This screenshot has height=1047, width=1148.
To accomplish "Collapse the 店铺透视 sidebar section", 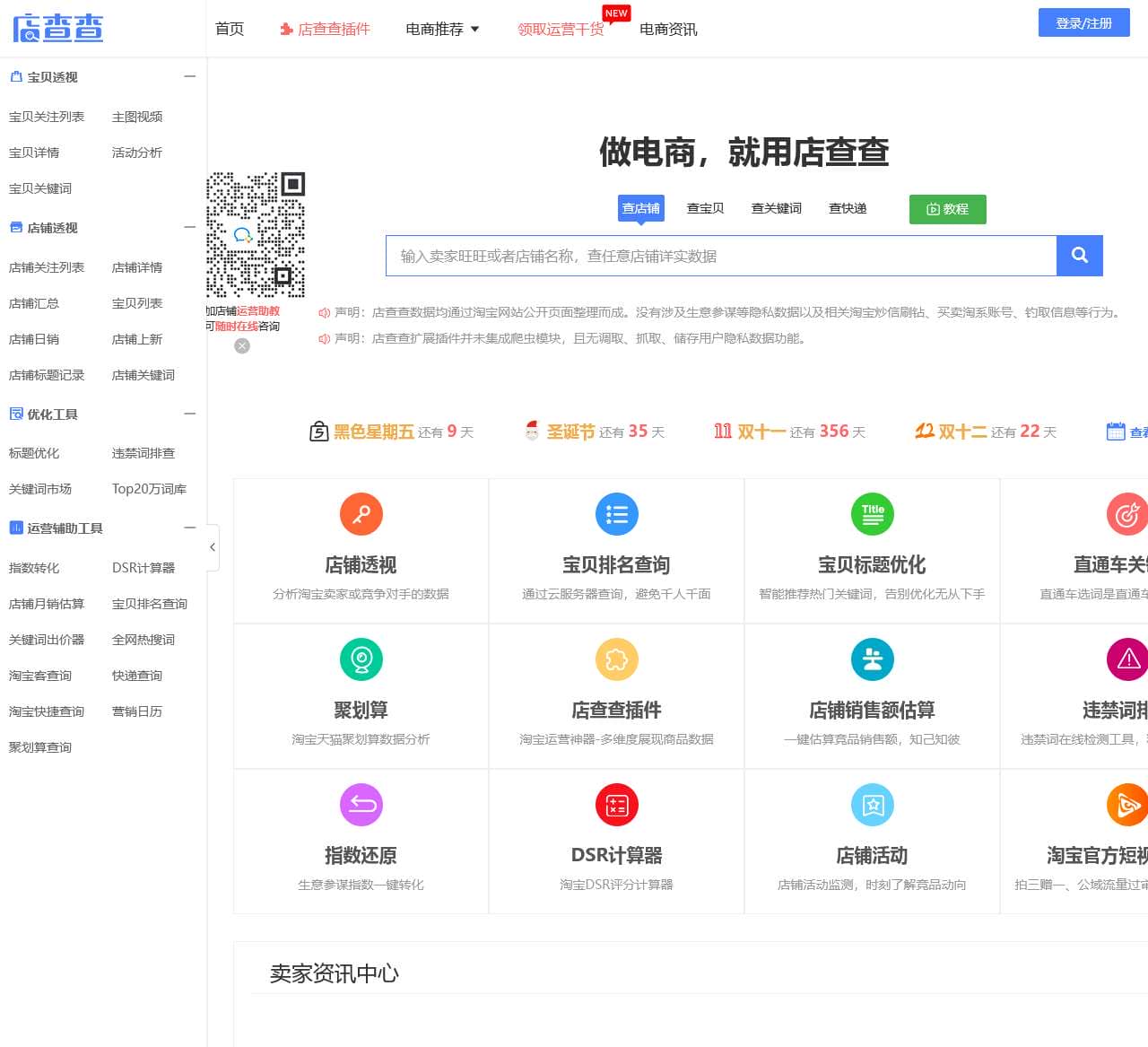I will (x=189, y=228).
